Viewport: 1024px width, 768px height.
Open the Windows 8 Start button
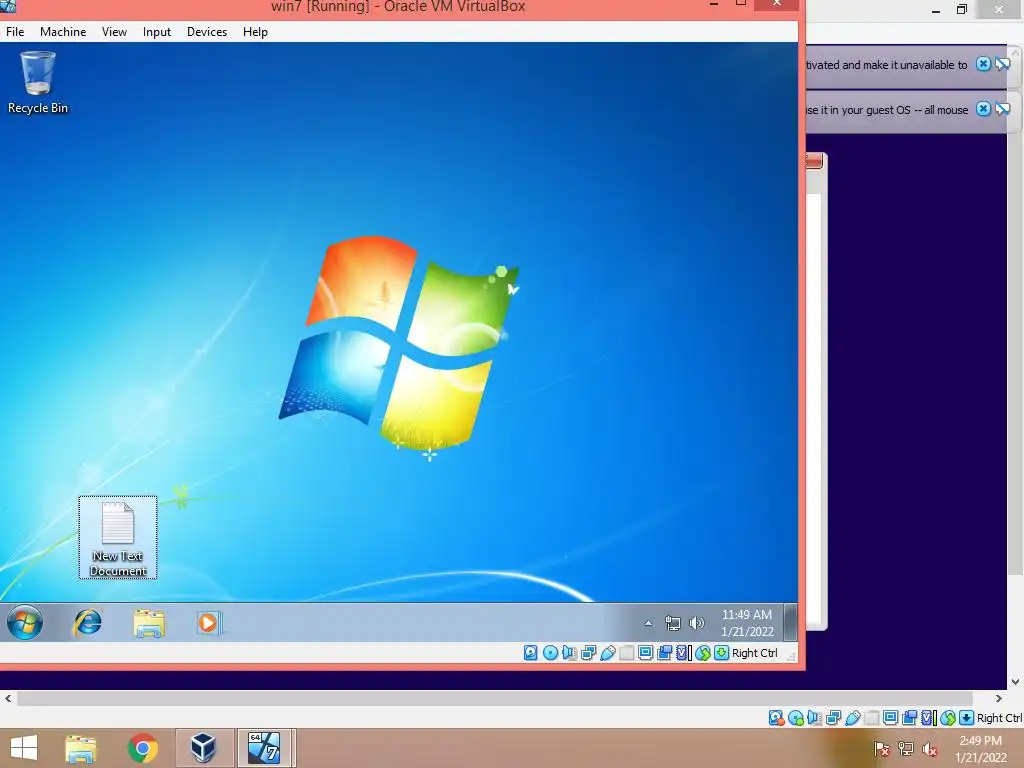click(24, 748)
